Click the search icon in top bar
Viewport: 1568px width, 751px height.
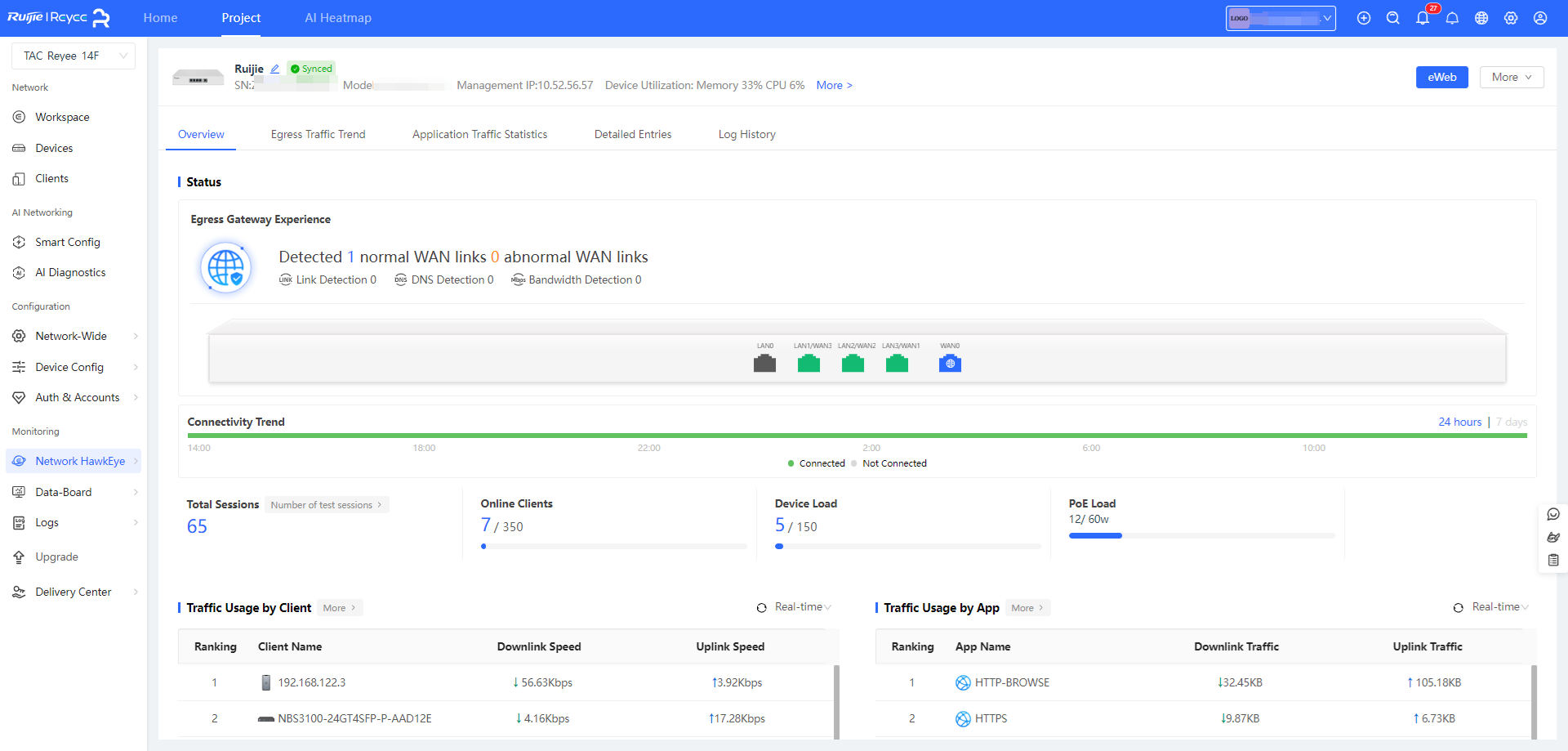point(1393,18)
